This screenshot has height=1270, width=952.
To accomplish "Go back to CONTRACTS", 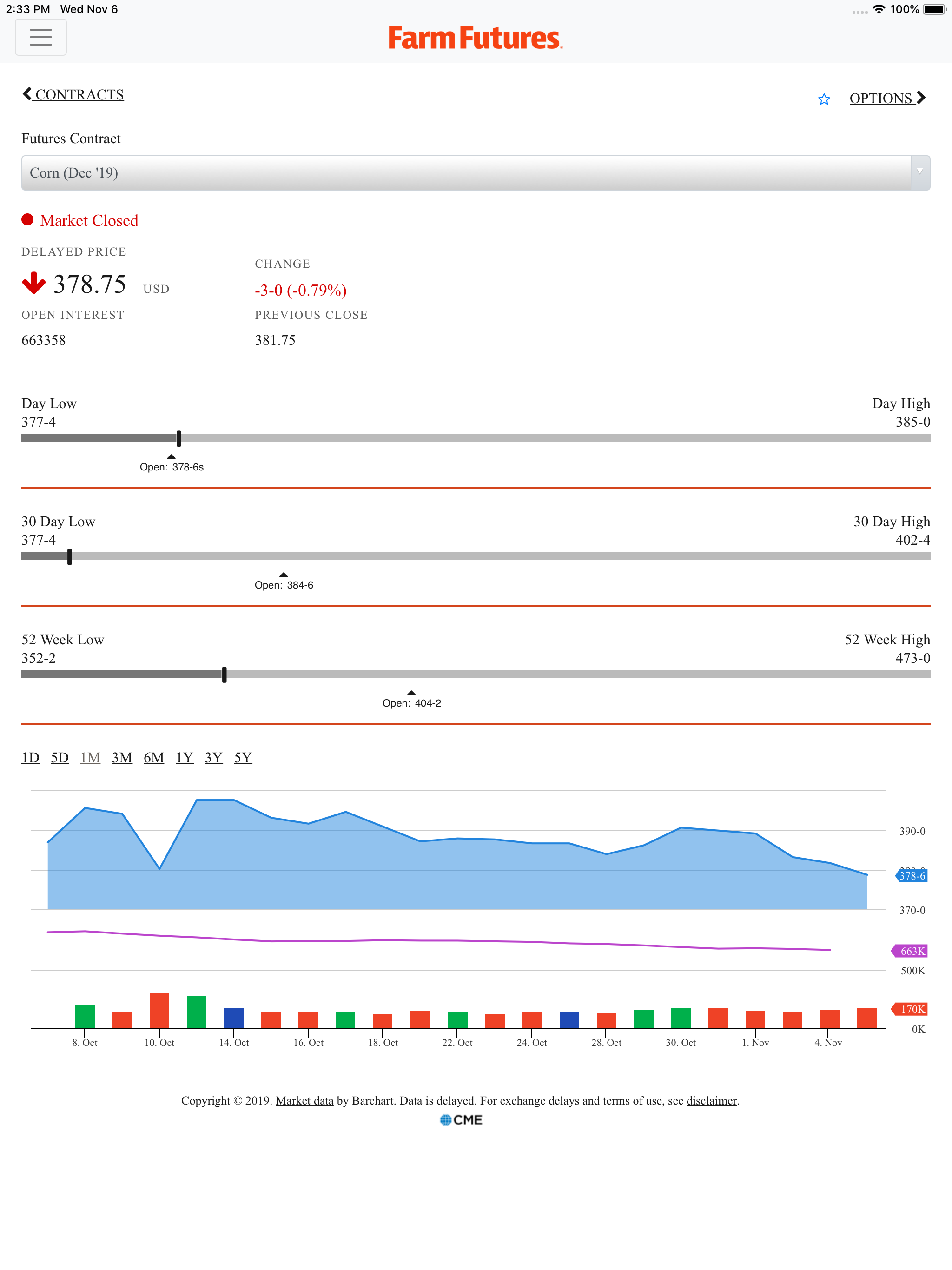I will coord(73,94).
